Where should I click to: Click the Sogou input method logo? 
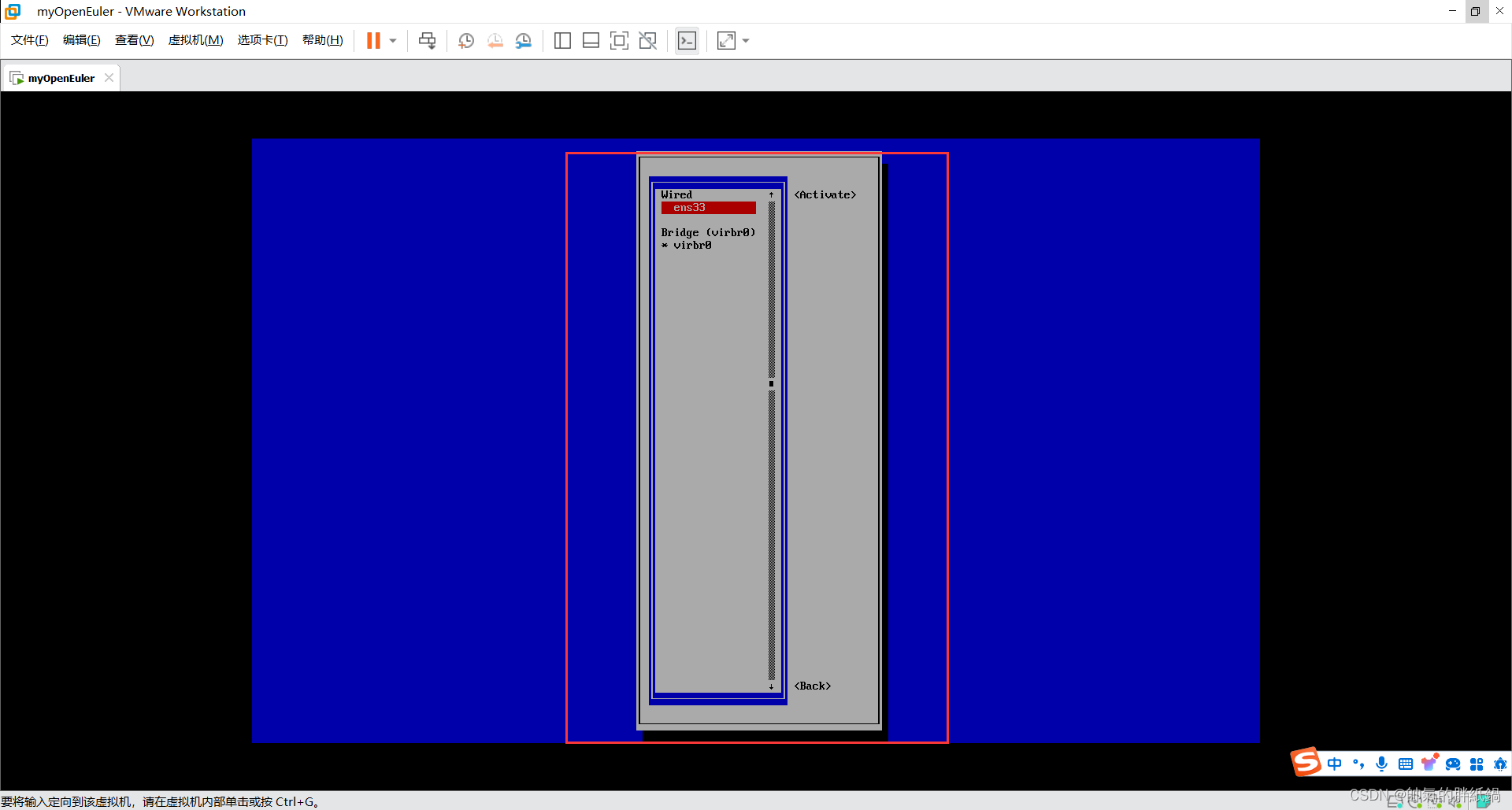coord(1306,762)
